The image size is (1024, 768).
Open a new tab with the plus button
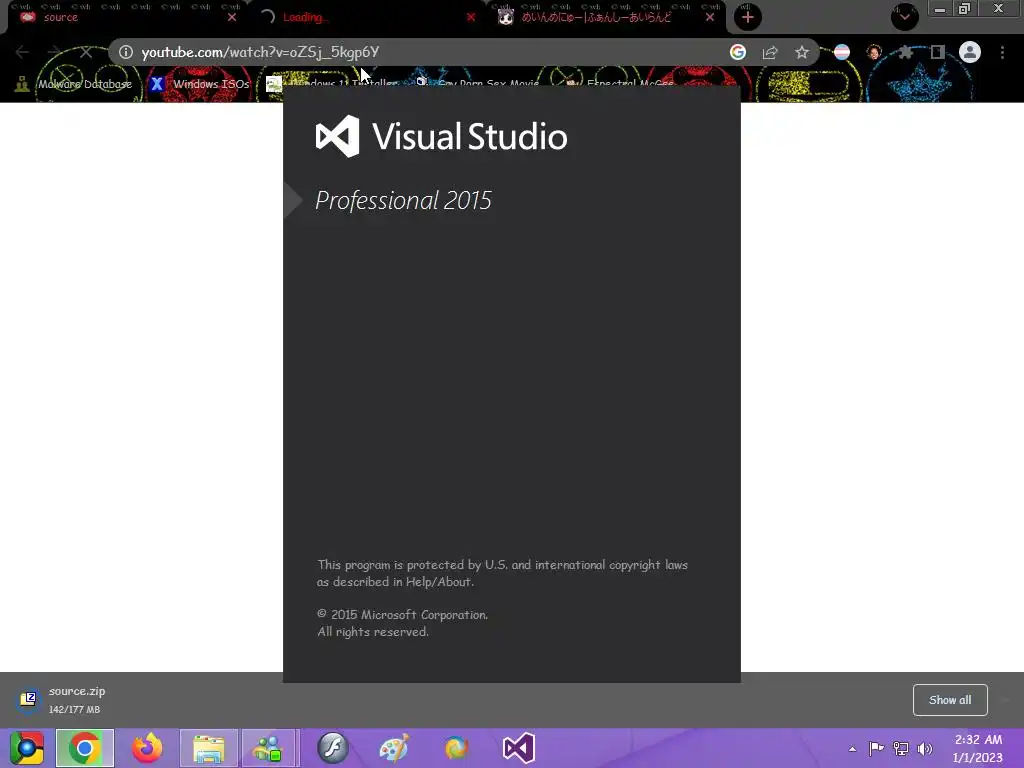pyautogui.click(x=748, y=17)
